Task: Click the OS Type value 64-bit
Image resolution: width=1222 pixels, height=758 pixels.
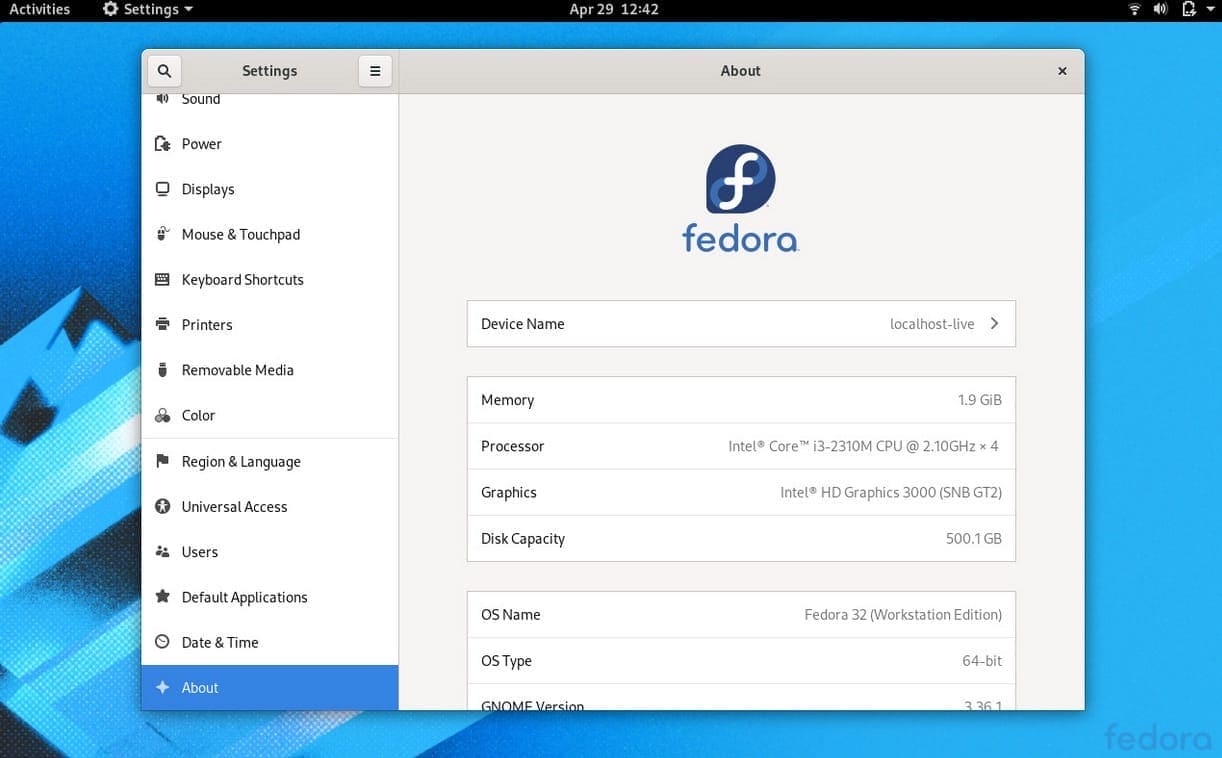Action: pyautogui.click(x=982, y=661)
